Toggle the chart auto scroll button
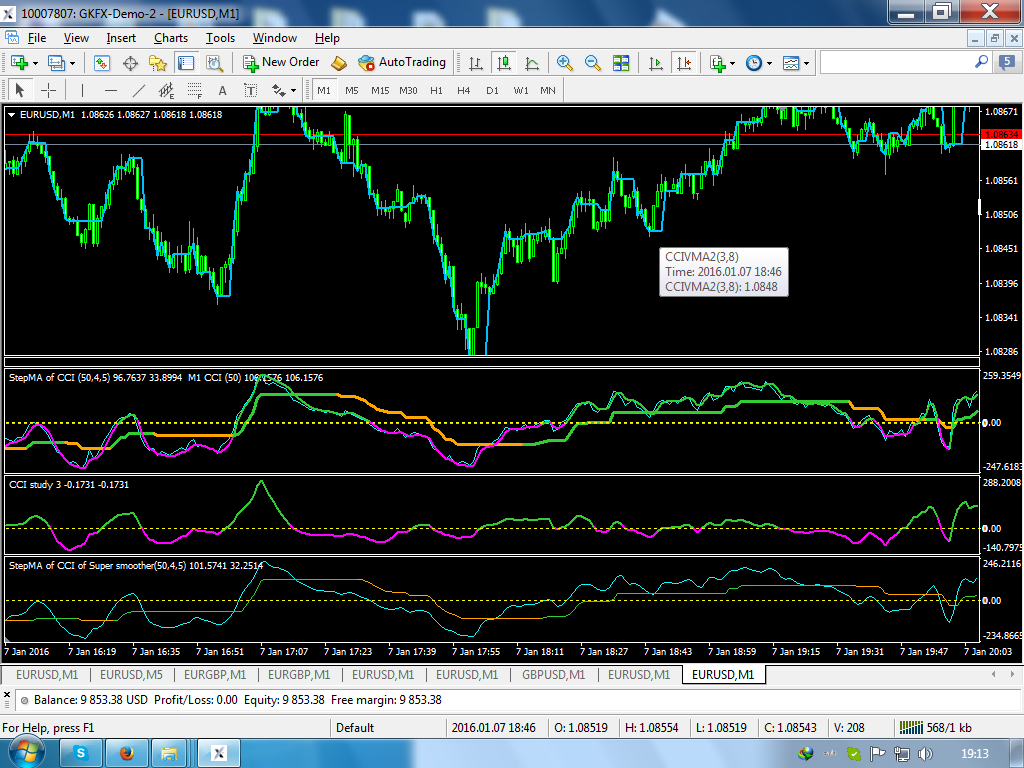1024x768 pixels. point(656,63)
